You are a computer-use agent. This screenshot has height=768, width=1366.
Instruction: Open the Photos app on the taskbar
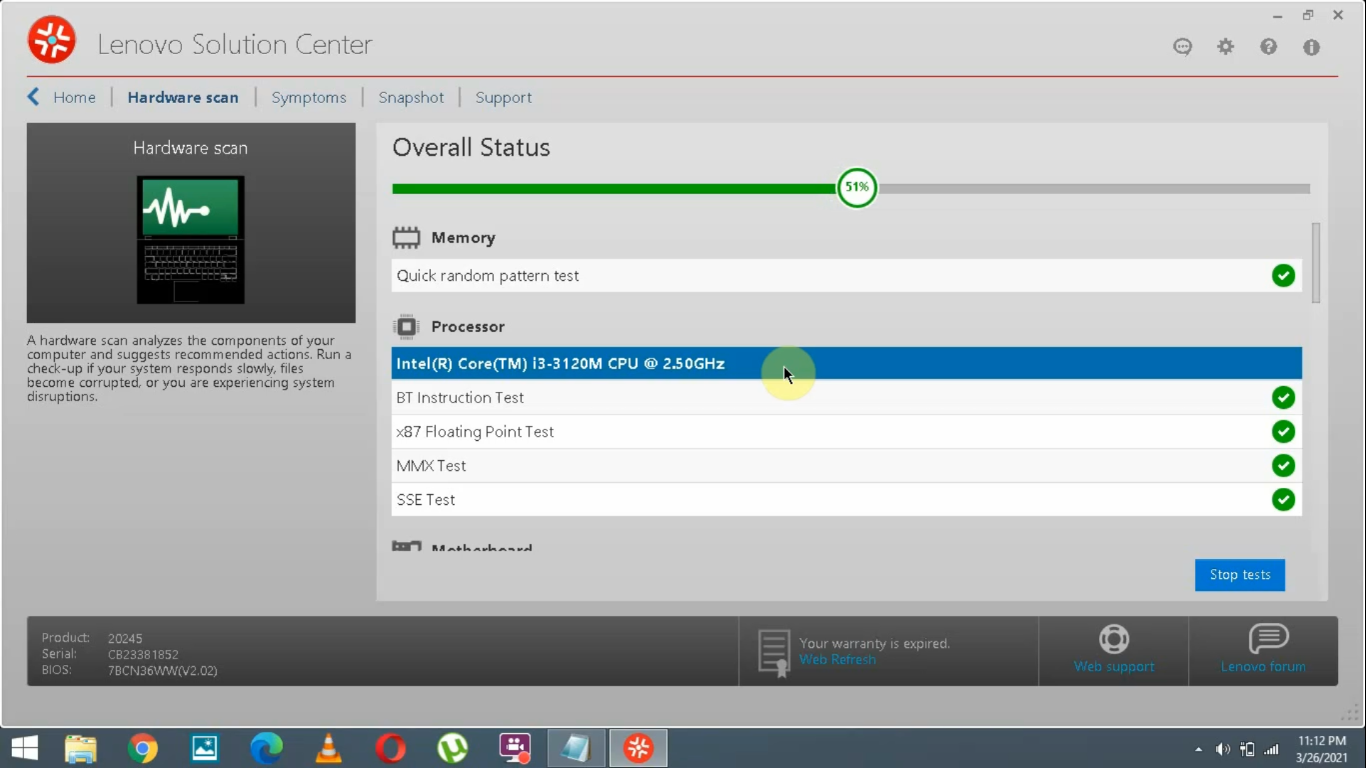205,748
